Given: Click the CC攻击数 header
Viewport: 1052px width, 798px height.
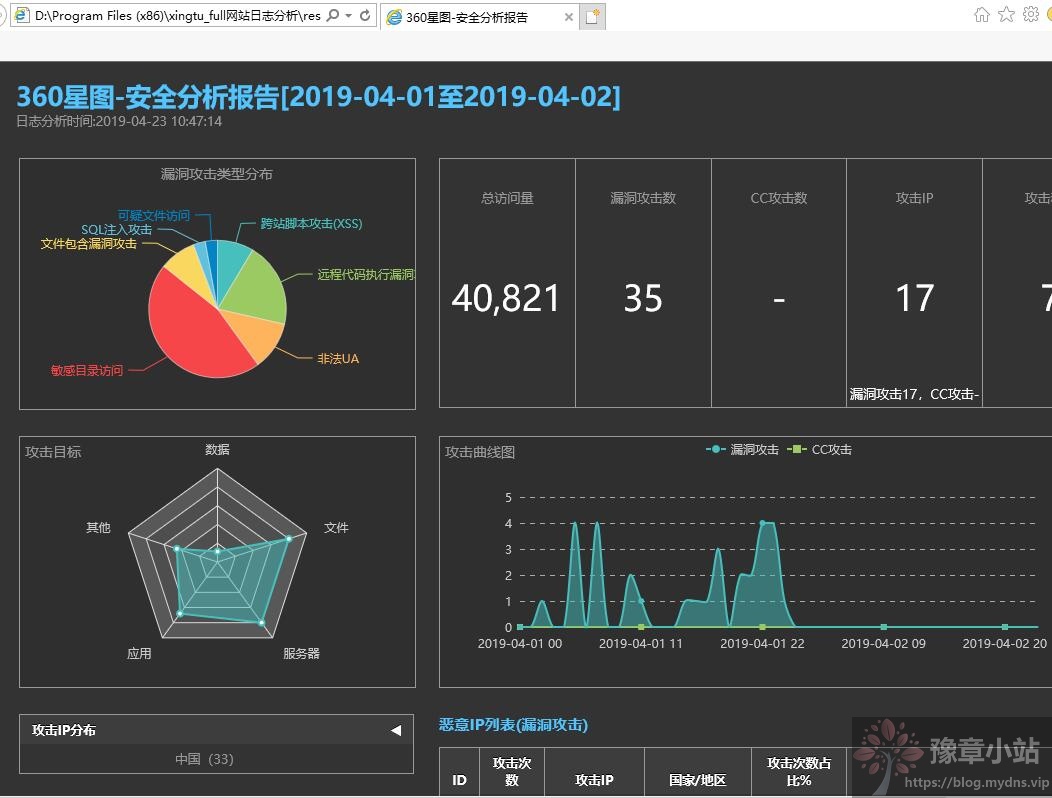Looking at the screenshot, I should (778, 198).
